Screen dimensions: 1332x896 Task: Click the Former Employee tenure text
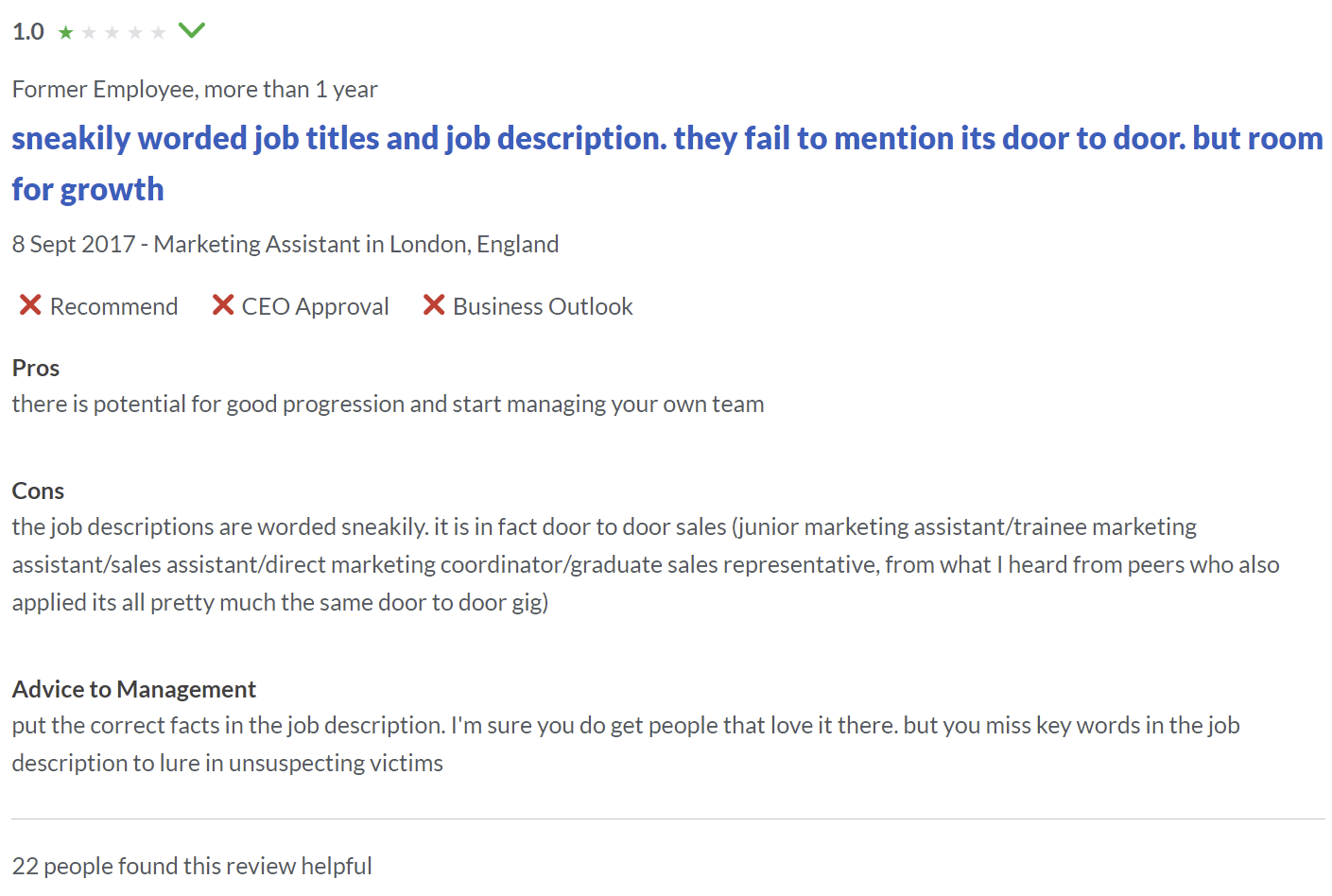click(195, 89)
